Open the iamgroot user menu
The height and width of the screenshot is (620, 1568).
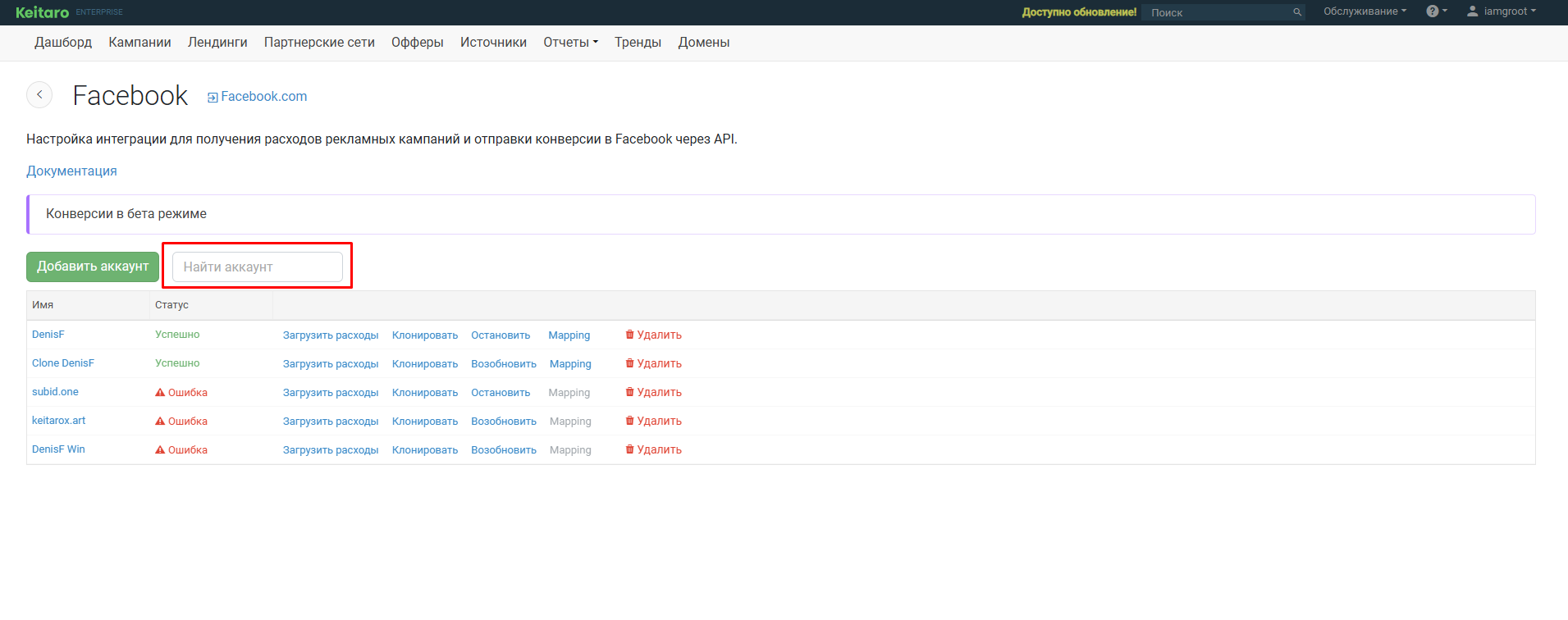pos(1502,11)
